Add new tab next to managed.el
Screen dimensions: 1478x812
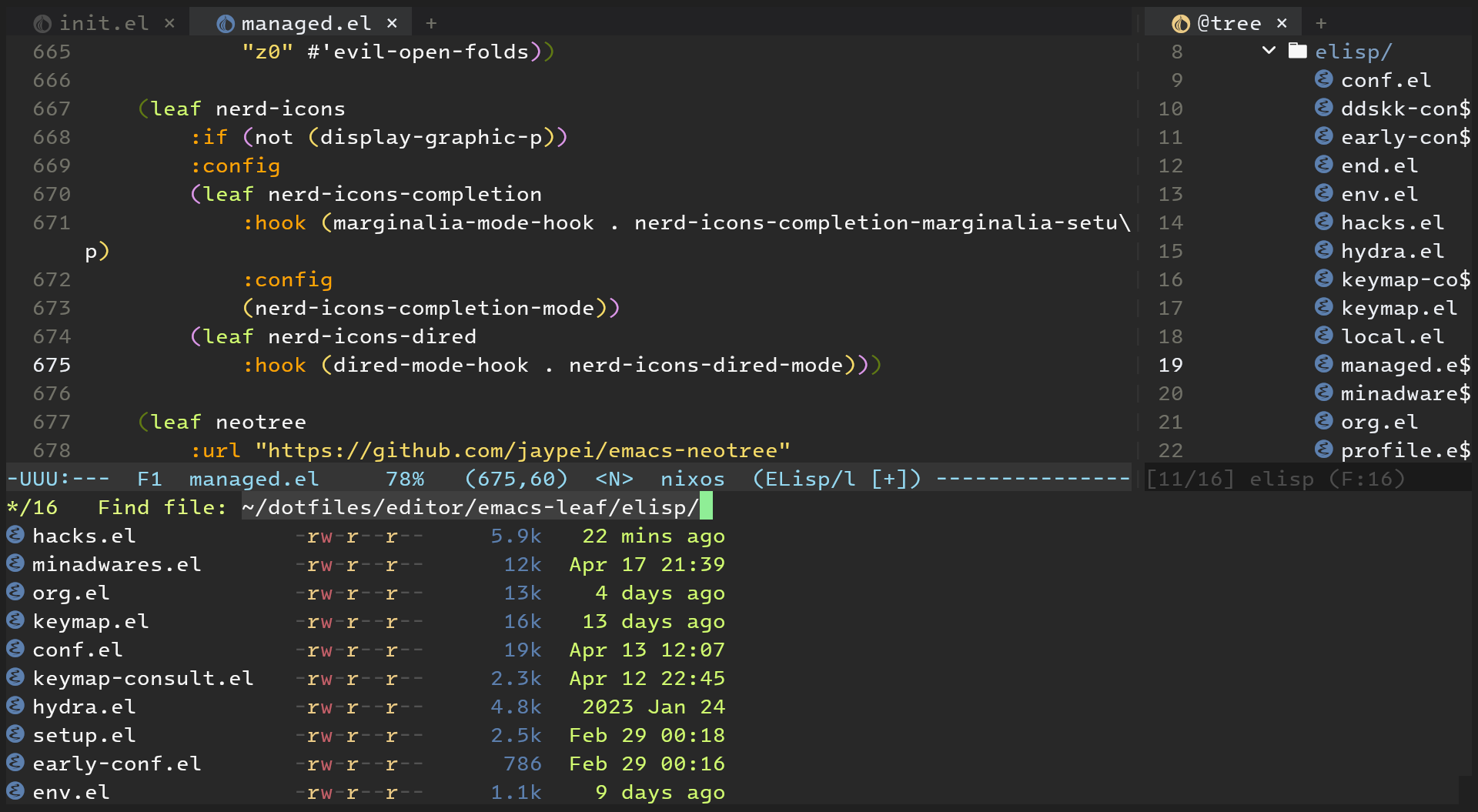[431, 24]
